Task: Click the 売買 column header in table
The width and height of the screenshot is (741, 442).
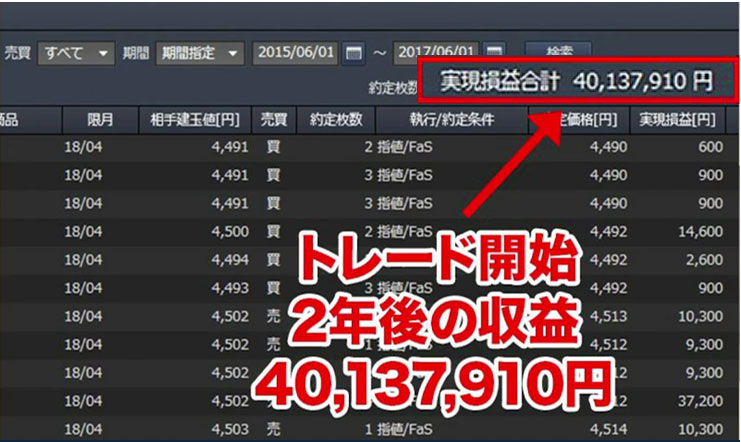Action: click(x=272, y=120)
